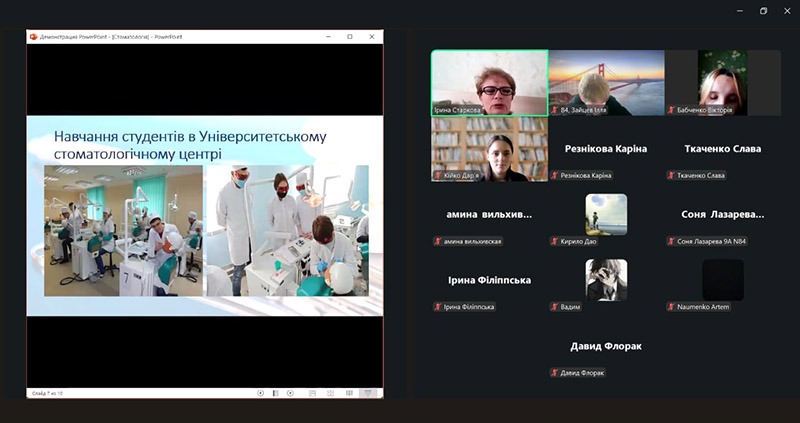
Task: Click Кирило Дао's profile picture
Action: point(606,213)
